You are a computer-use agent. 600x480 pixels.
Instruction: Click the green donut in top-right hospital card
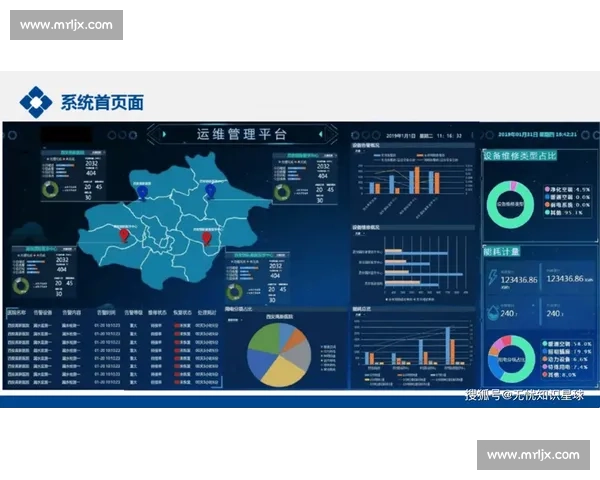pos(282,192)
